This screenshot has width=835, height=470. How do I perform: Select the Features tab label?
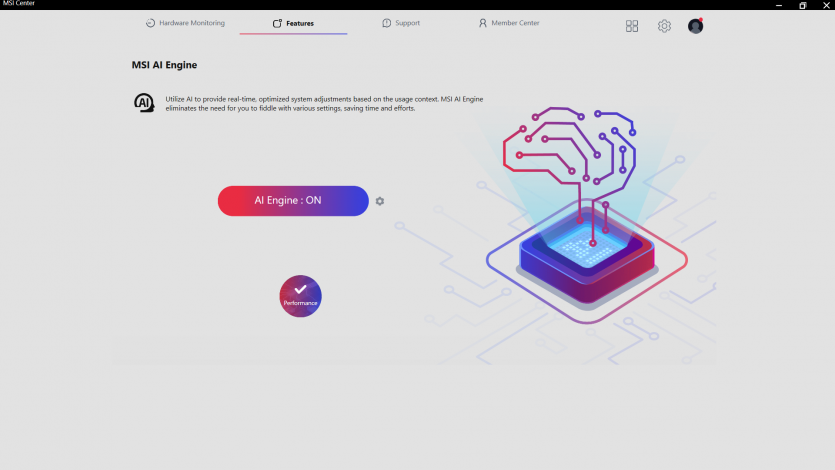(299, 23)
